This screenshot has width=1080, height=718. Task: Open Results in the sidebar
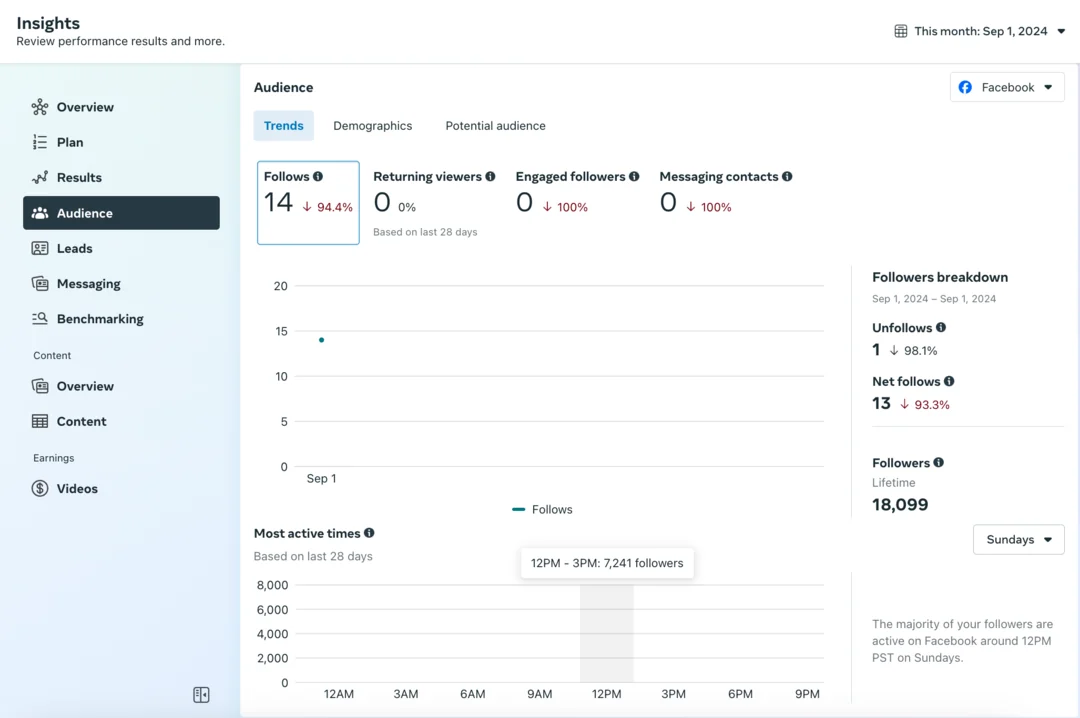pos(121,177)
